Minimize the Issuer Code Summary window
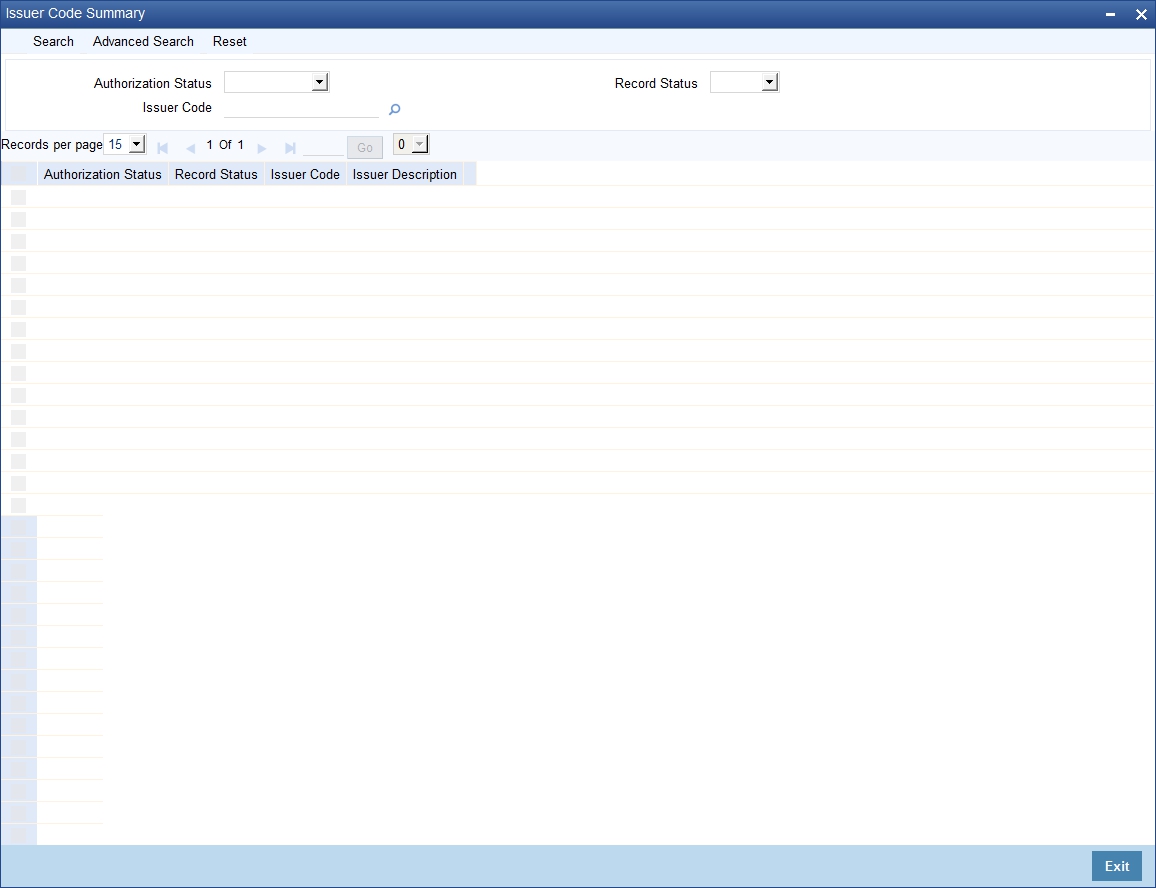Viewport: 1156px width, 888px height. [x=1110, y=14]
